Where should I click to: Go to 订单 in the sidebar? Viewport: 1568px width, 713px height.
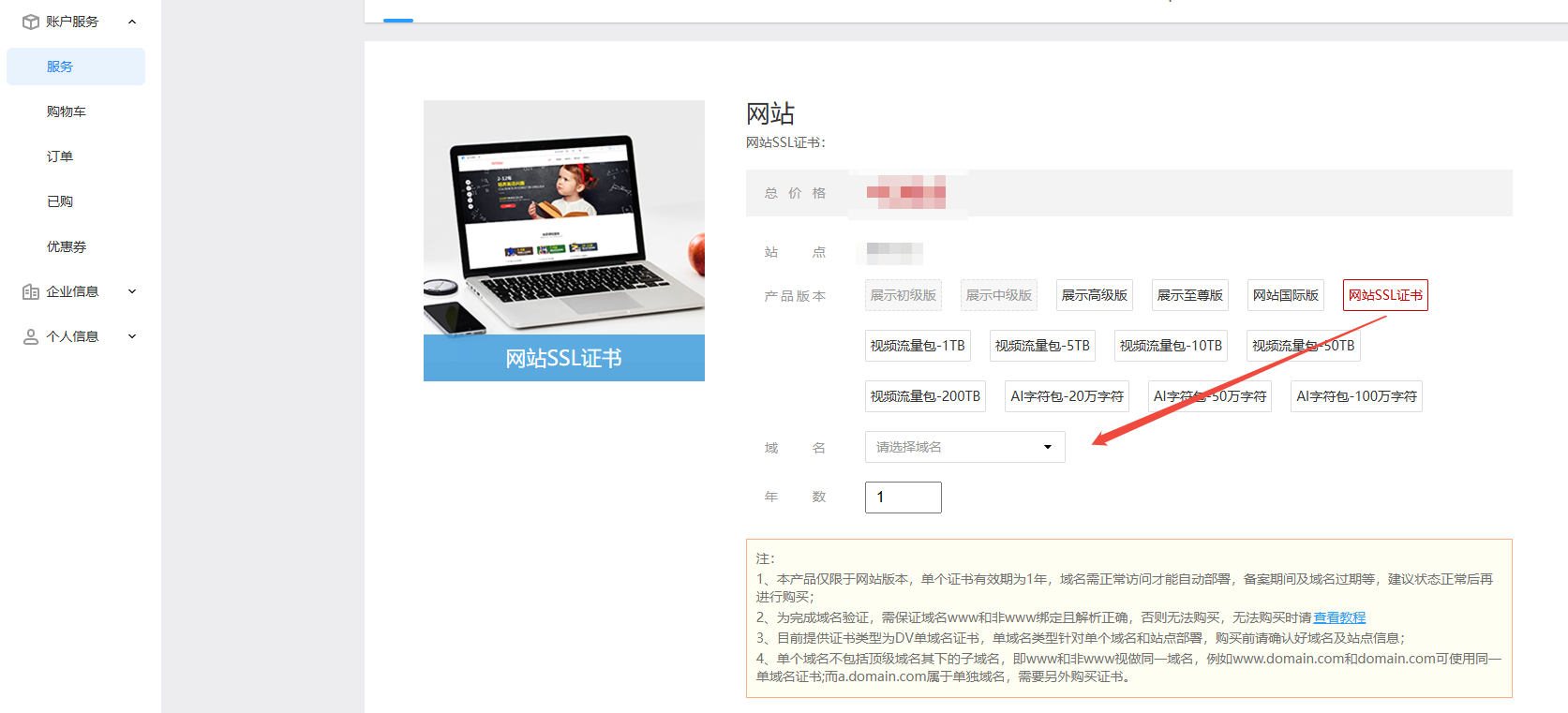[x=60, y=156]
